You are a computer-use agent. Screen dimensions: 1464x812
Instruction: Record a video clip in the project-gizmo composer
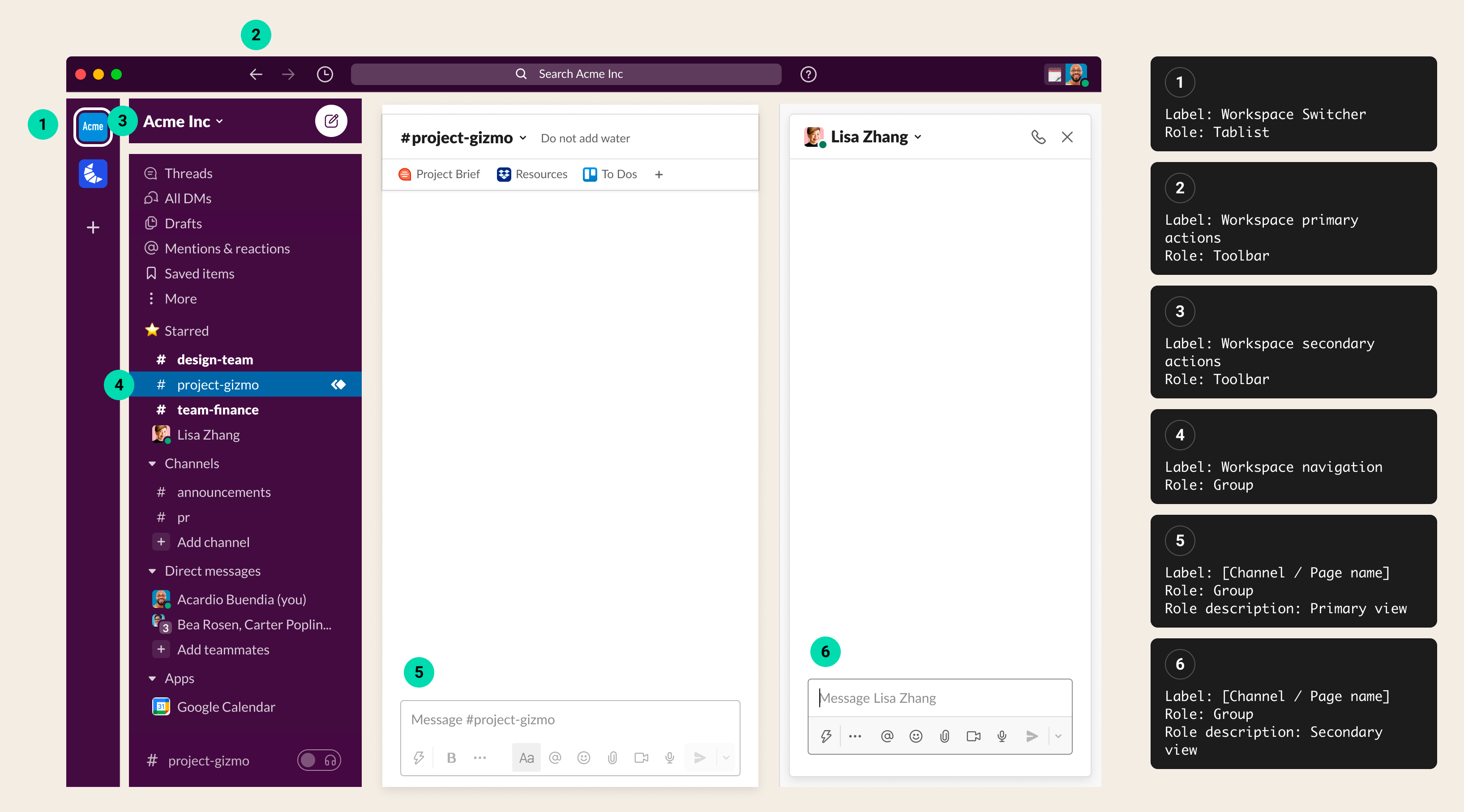641,757
